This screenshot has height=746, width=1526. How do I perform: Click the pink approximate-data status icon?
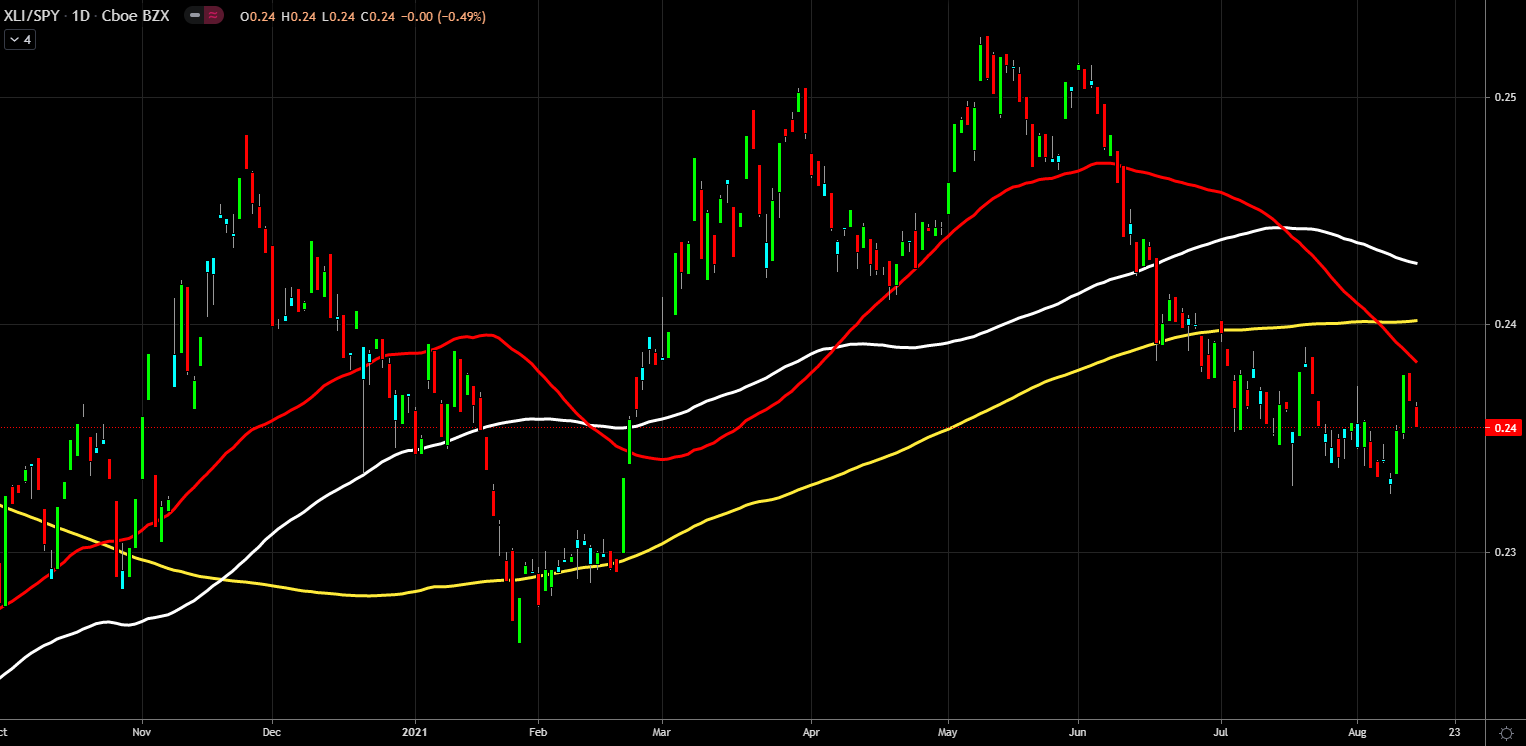(x=213, y=16)
